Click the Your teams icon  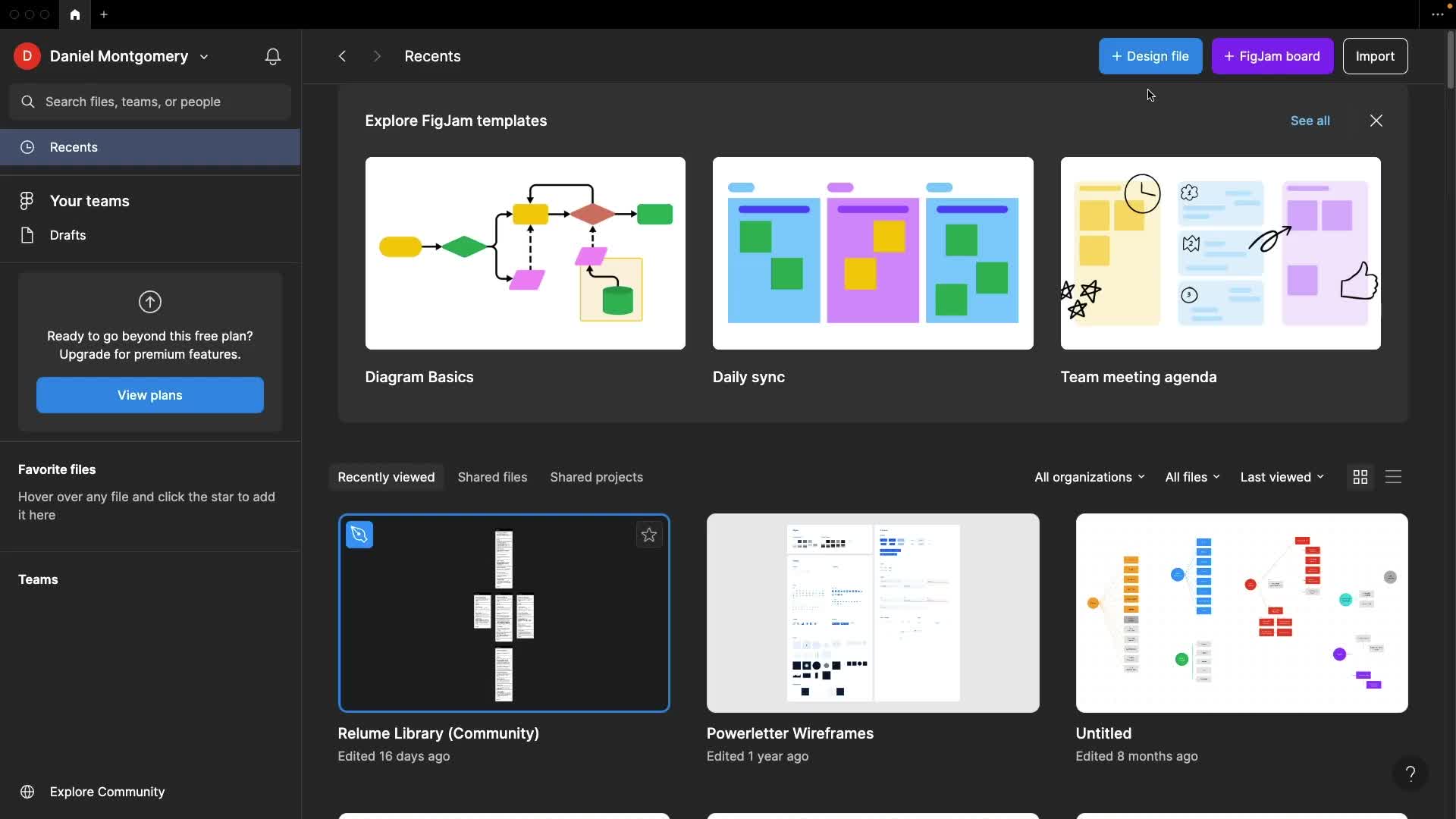(27, 201)
